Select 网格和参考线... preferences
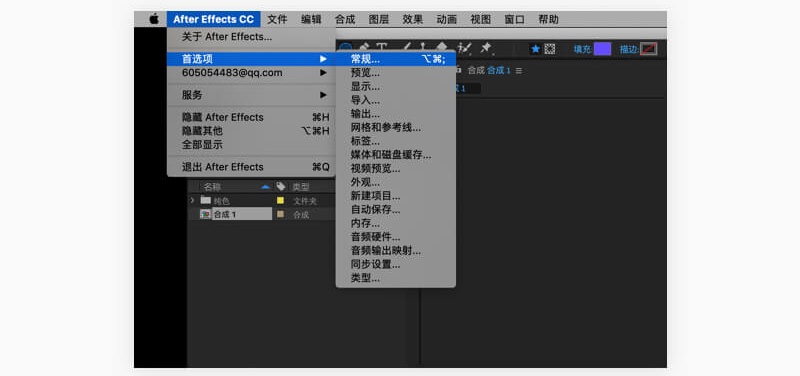 pos(396,128)
